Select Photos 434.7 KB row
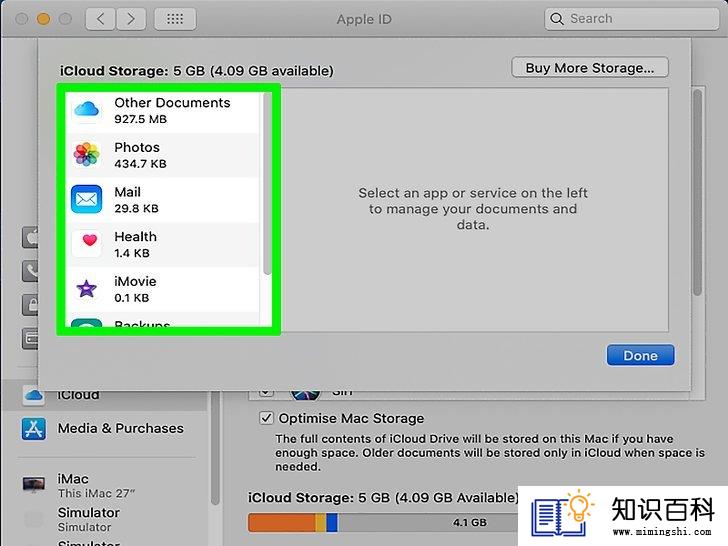Viewport: 728px width, 546px height. (x=162, y=155)
